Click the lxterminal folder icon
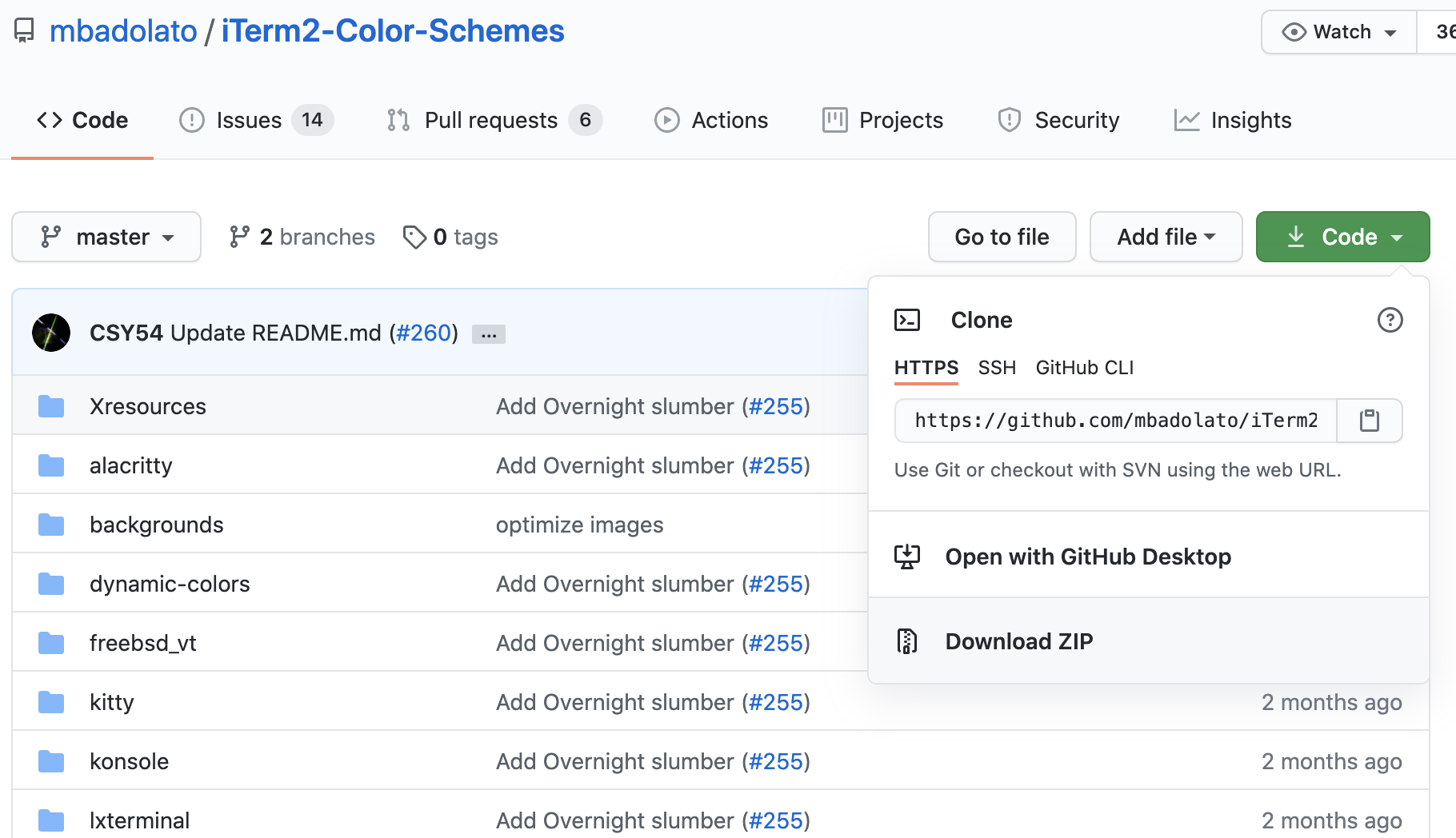Viewport: 1456px width, 838px height. coord(51,820)
